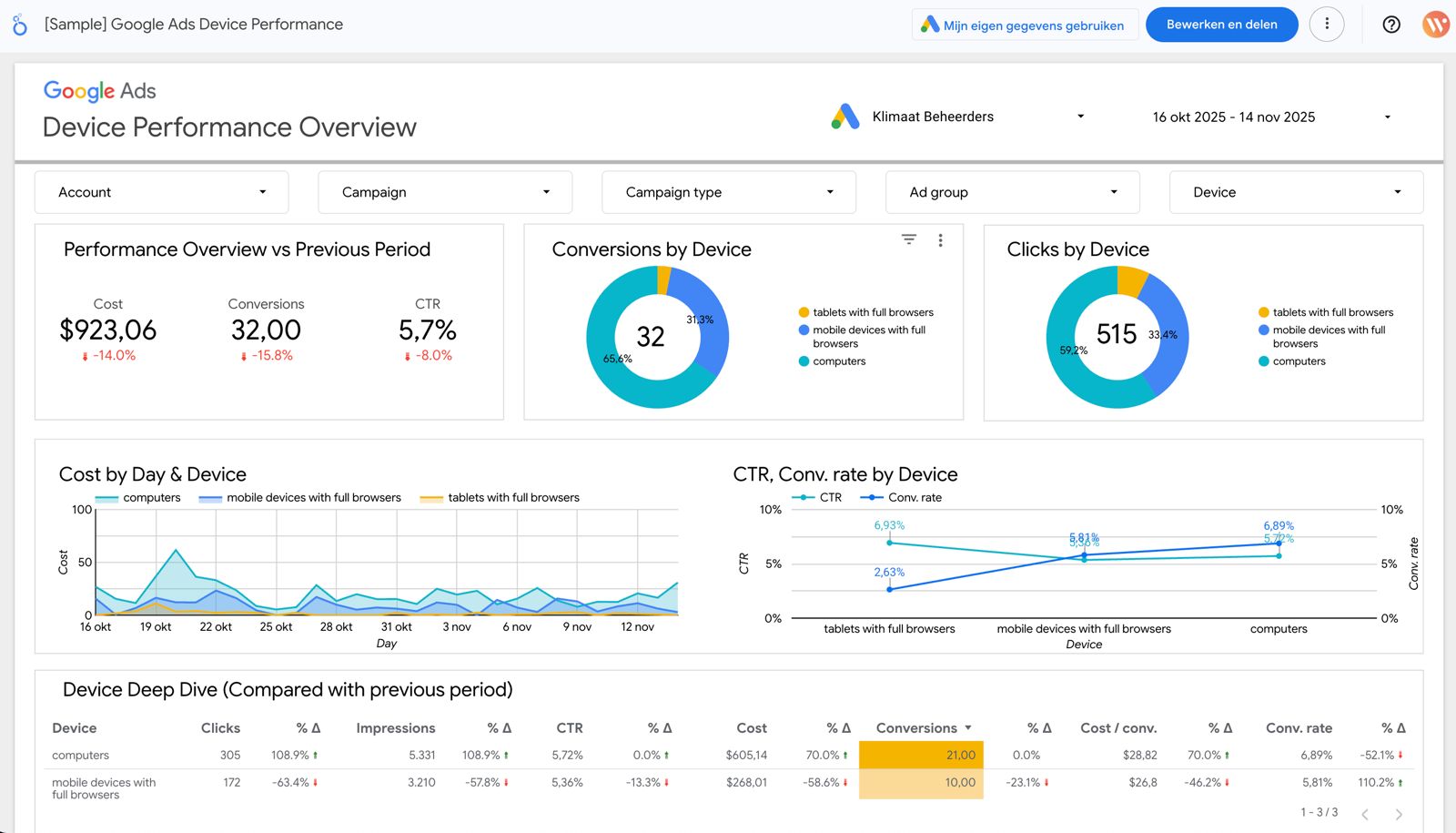Toggle computers in Clicks by Device legend
Image resolution: width=1456 pixels, height=833 pixels.
tap(1297, 361)
